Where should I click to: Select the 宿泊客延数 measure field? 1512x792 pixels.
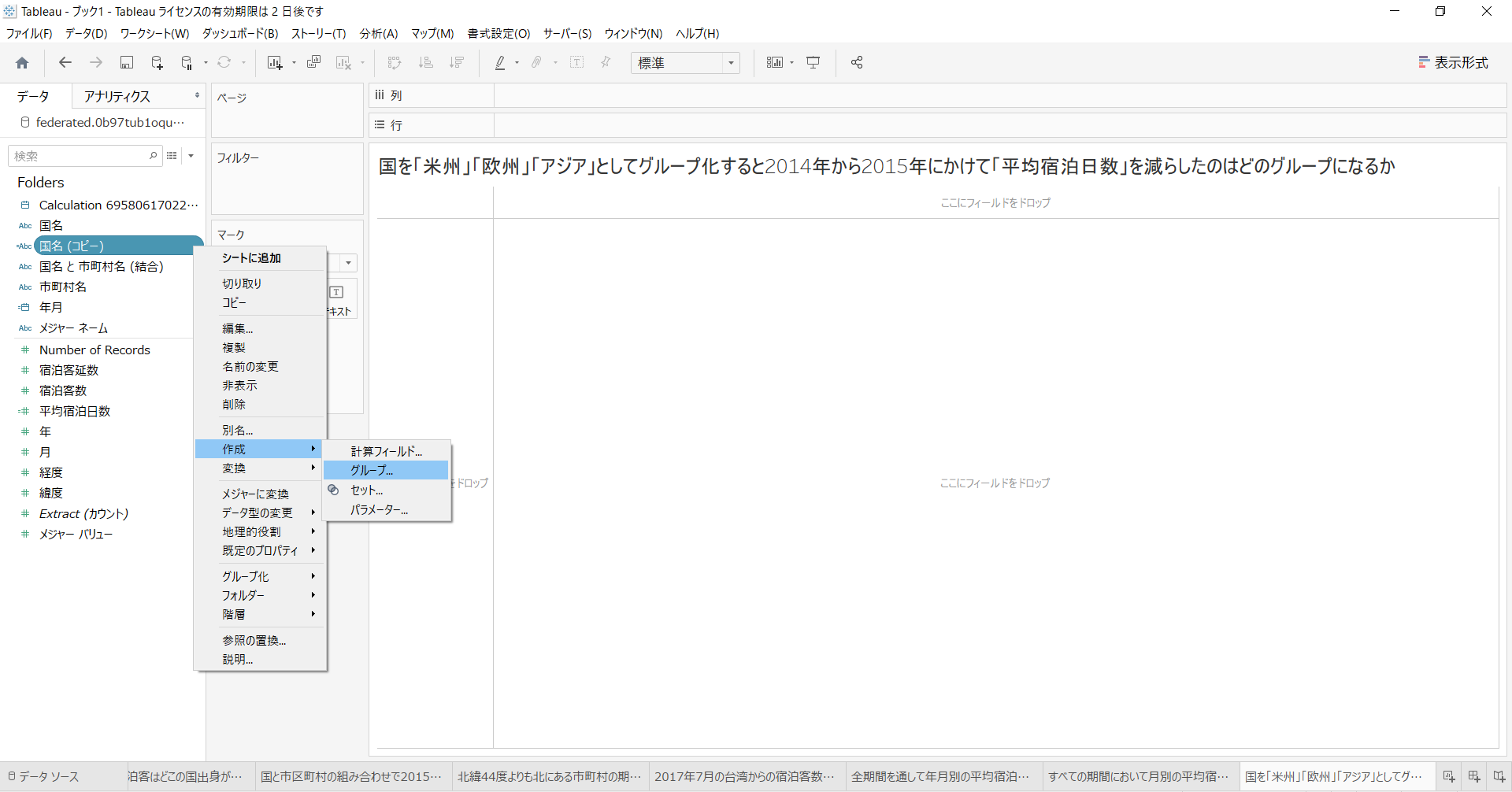coord(69,370)
